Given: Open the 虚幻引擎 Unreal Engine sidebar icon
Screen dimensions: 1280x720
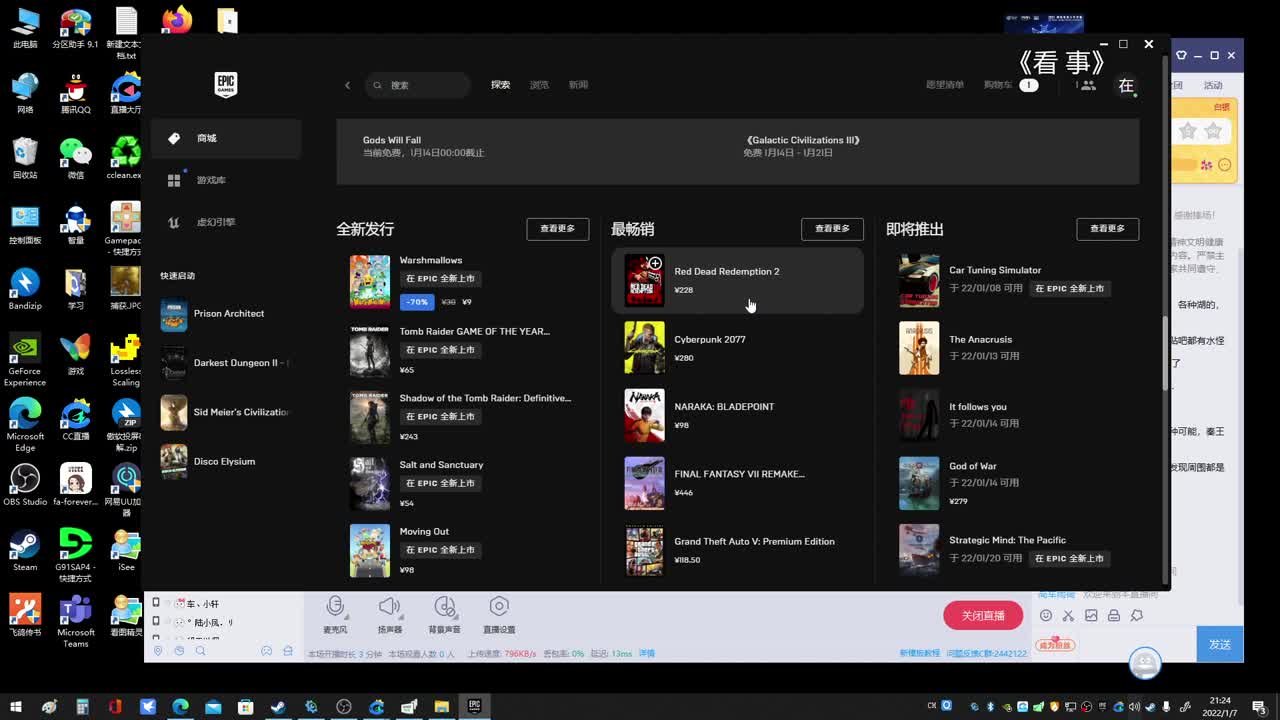Looking at the screenshot, I should pos(174,222).
